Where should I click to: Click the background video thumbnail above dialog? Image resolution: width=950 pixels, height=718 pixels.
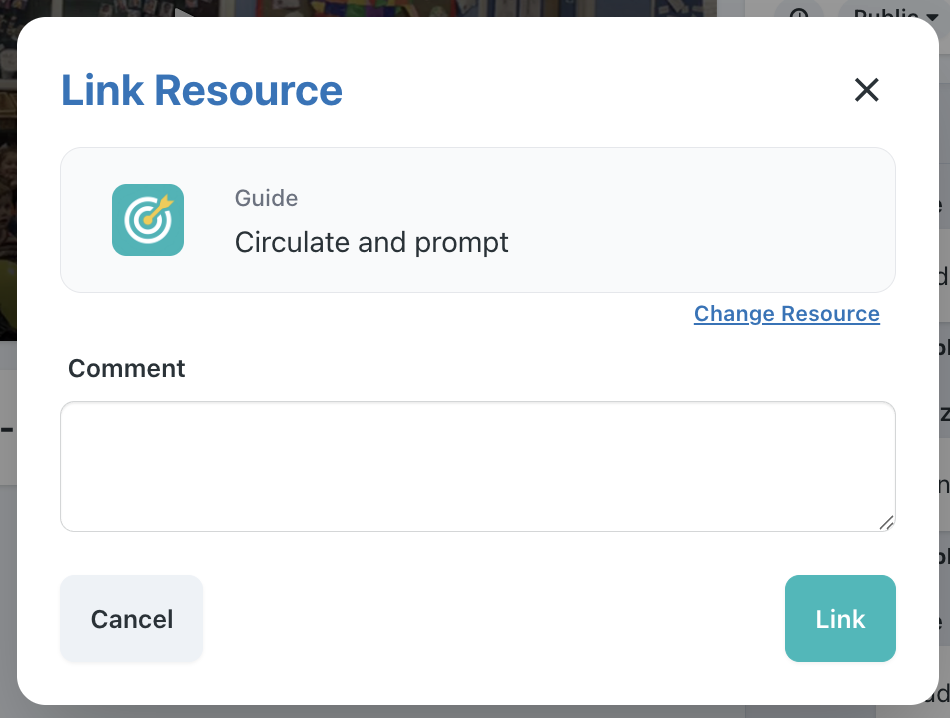click(x=400, y=8)
